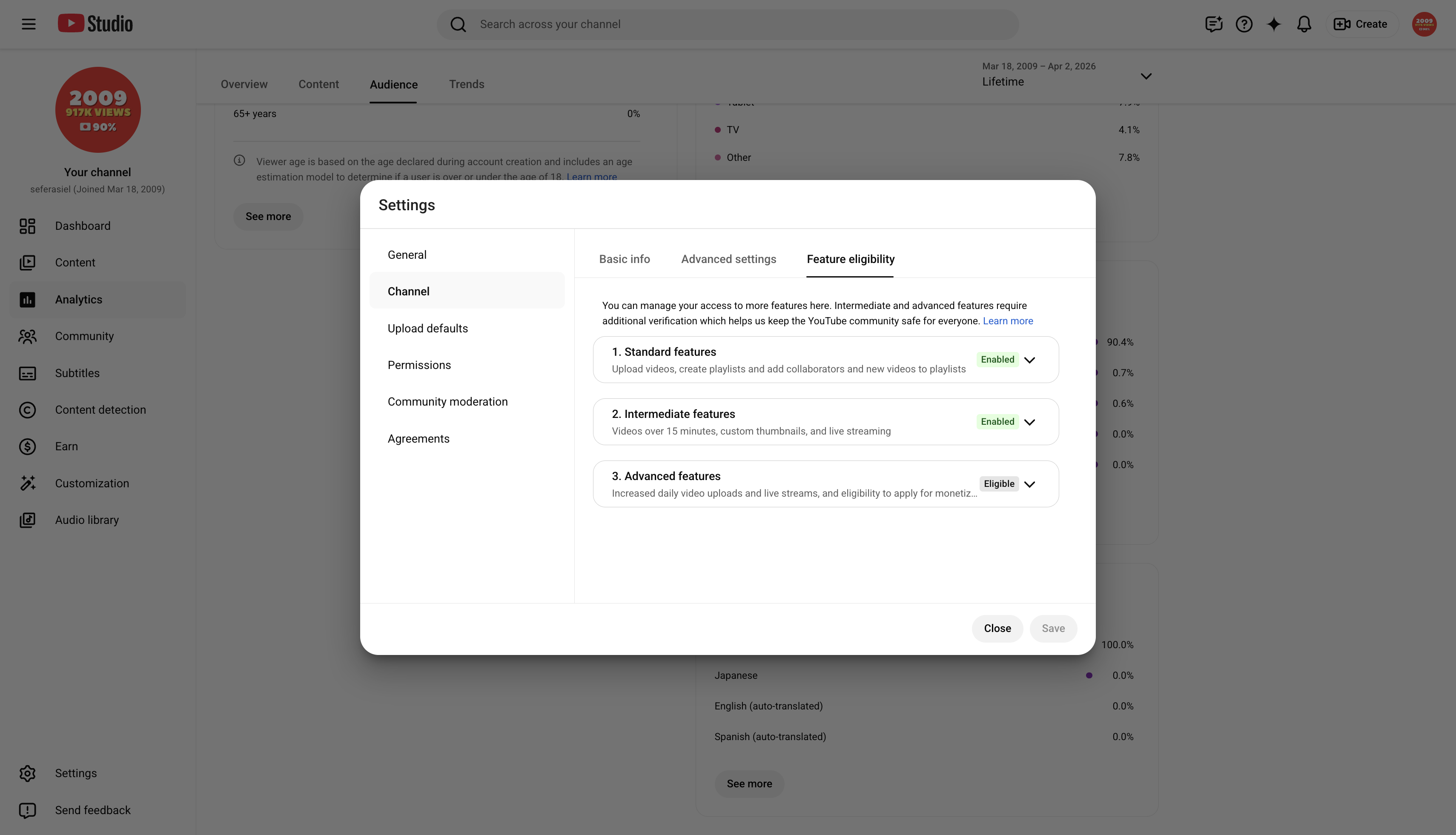
Task: Click the sparkle AI assistant icon
Action: coord(1273,24)
